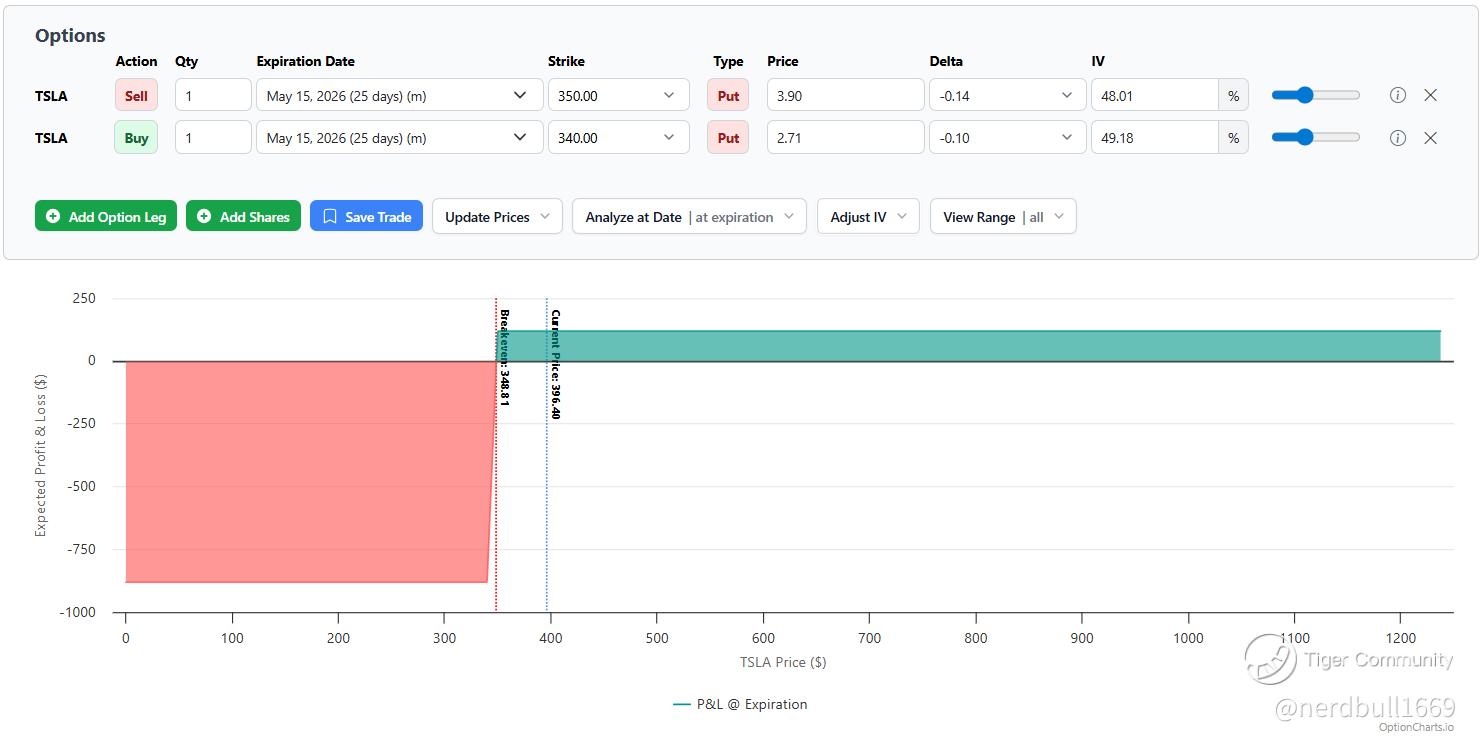The height and width of the screenshot is (741, 1484).
Task: Click the 3.90 price input field
Action: coord(845,96)
